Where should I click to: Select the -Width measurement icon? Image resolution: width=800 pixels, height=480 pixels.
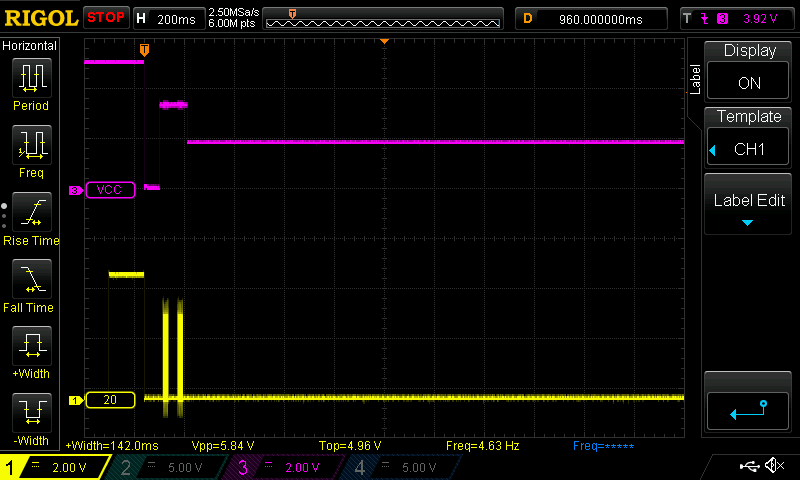pos(31,418)
